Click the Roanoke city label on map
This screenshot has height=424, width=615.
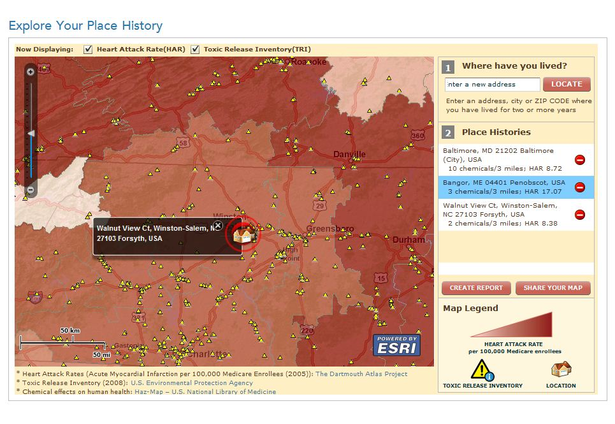tap(309, 62)
